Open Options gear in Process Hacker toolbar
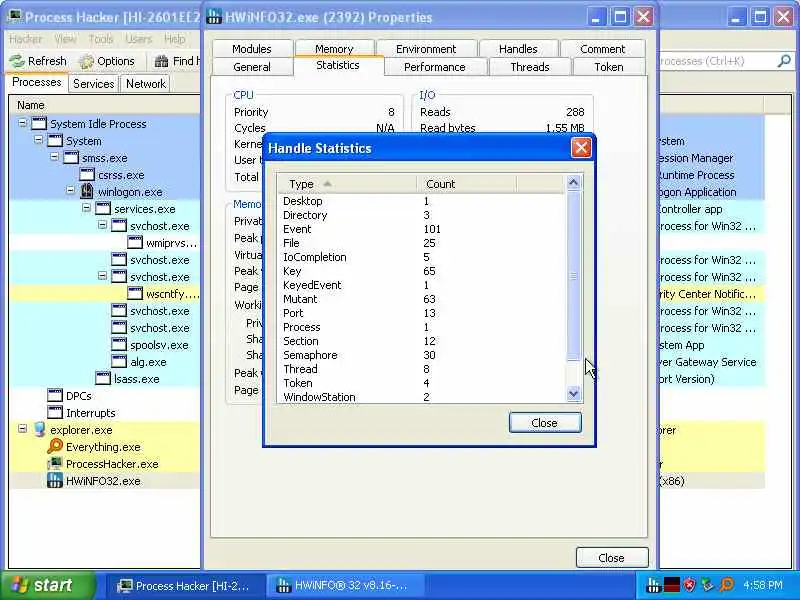The width and height of the screenshot is (800, 600). coord(86,62)
